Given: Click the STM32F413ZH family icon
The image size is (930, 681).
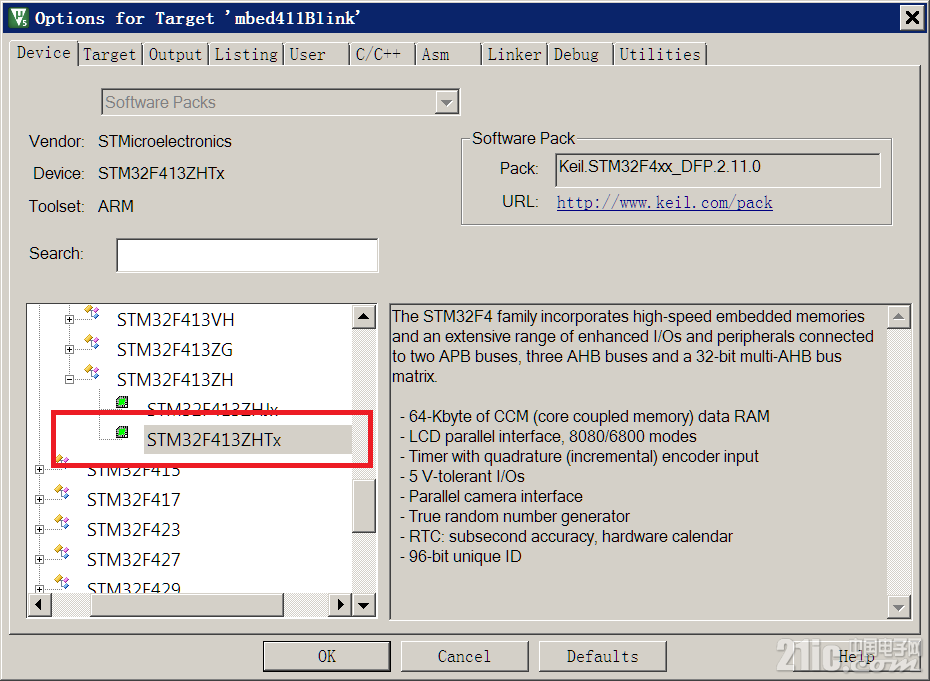Looking at the screenshot, I should pyautogui.click(x=92, y=373).
